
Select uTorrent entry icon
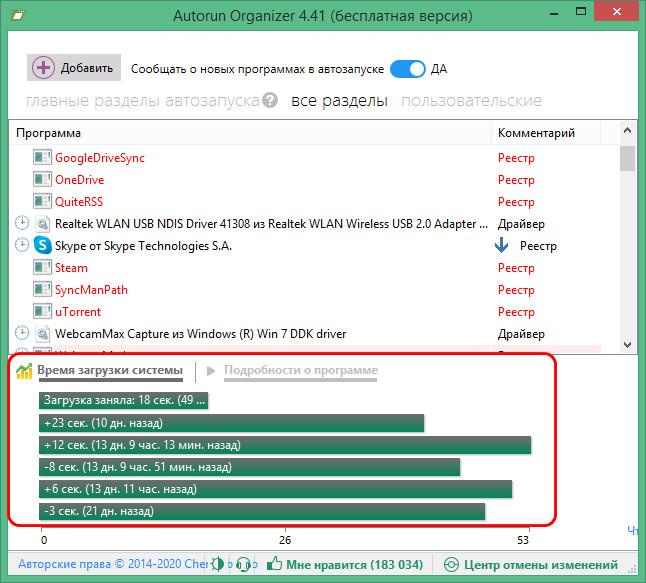[42, 311]
